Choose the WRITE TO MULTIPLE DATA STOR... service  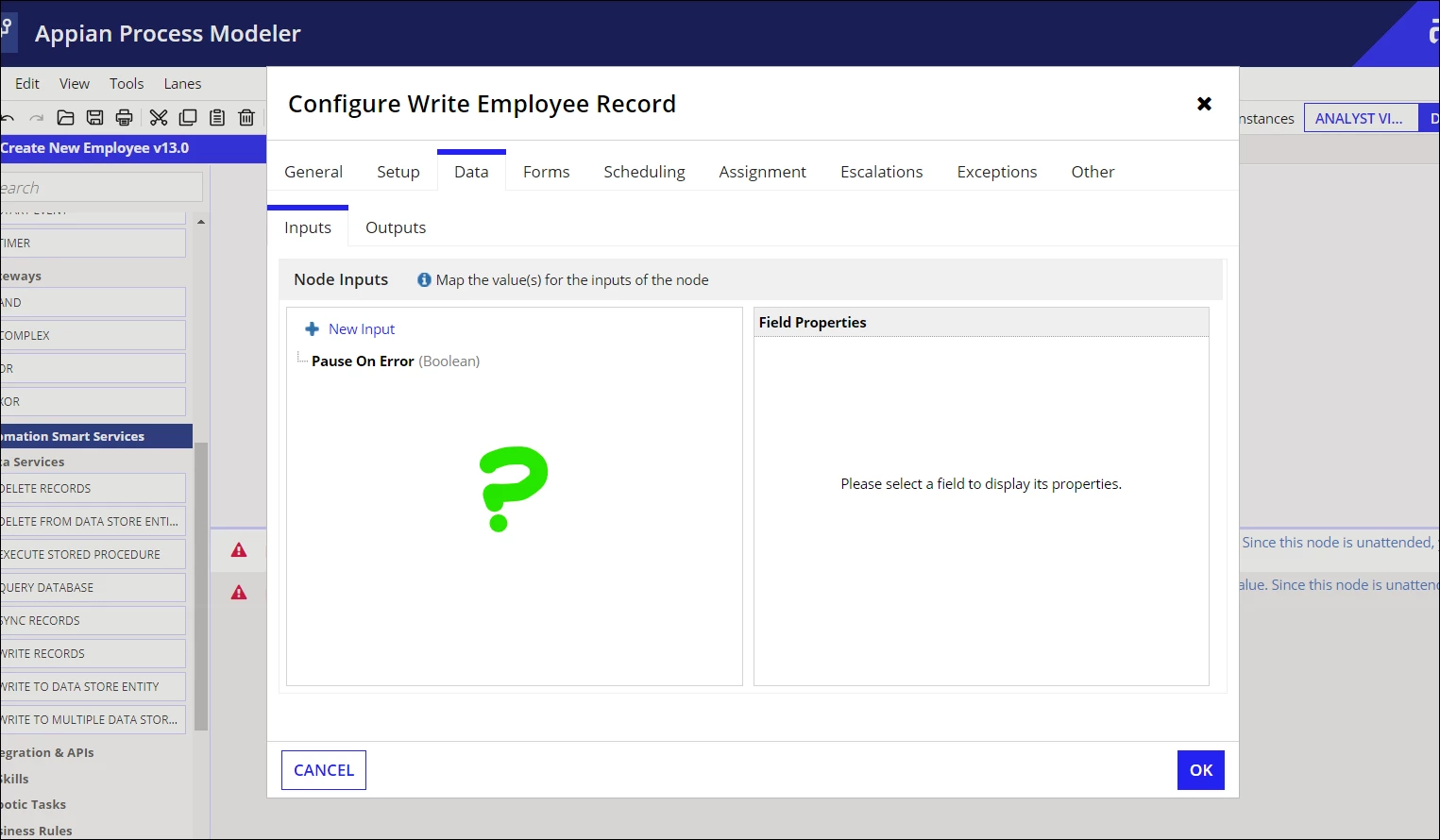point(93,719)
